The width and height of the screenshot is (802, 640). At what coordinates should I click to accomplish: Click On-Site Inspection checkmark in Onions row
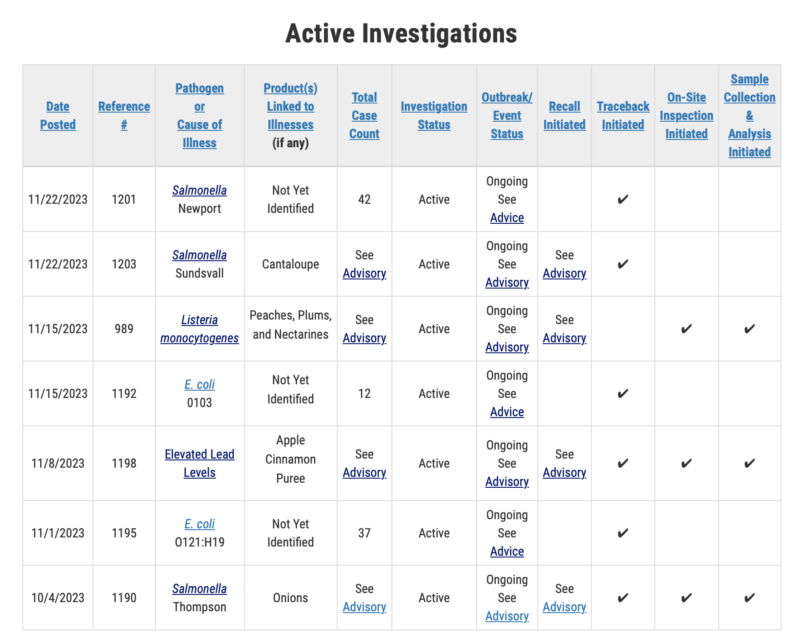click(686, 598)
